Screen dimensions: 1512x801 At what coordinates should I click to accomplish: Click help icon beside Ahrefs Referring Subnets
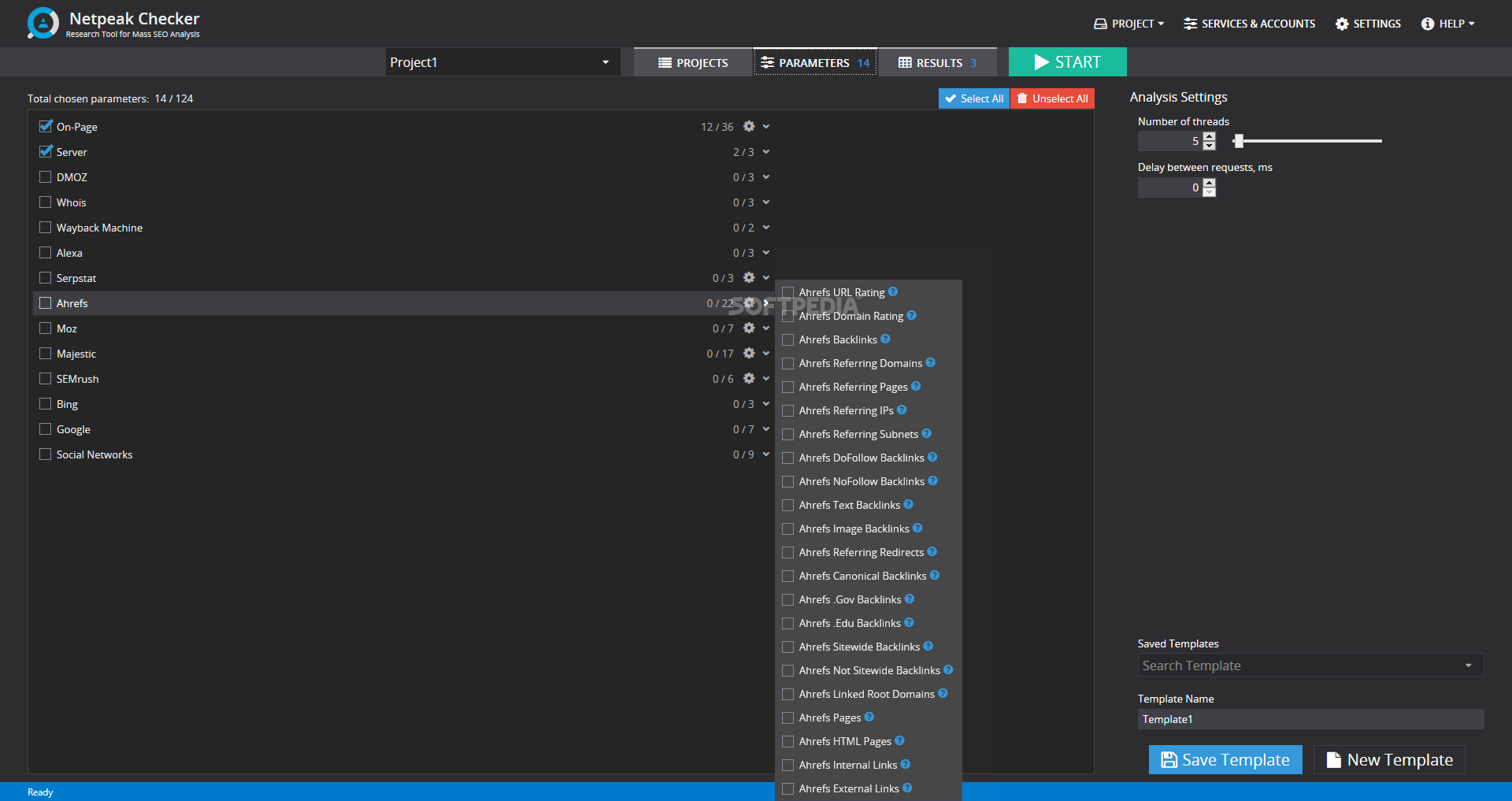[x=926, y=433]
